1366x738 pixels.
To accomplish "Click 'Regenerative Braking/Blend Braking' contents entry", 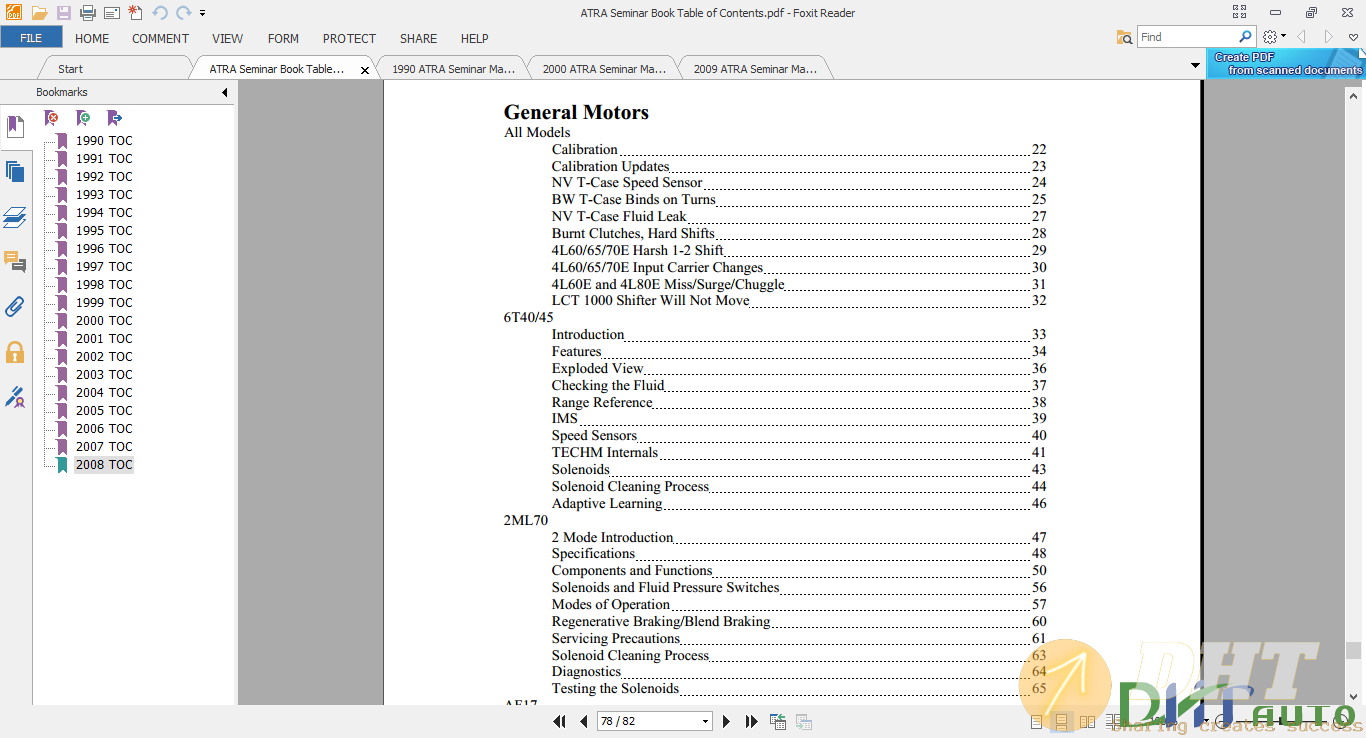I will tap(661, 621).
